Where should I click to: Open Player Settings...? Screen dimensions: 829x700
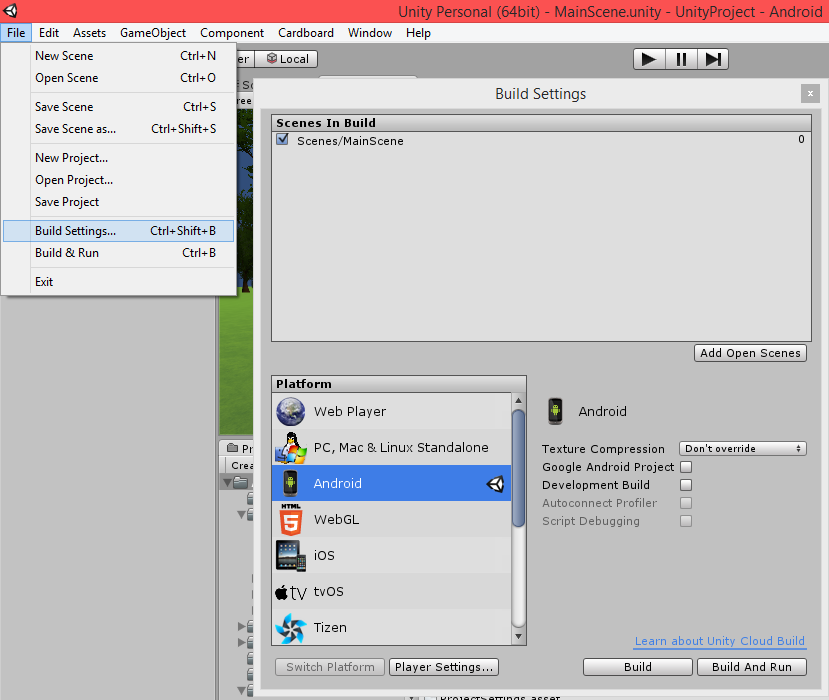(x=444, y=667)
